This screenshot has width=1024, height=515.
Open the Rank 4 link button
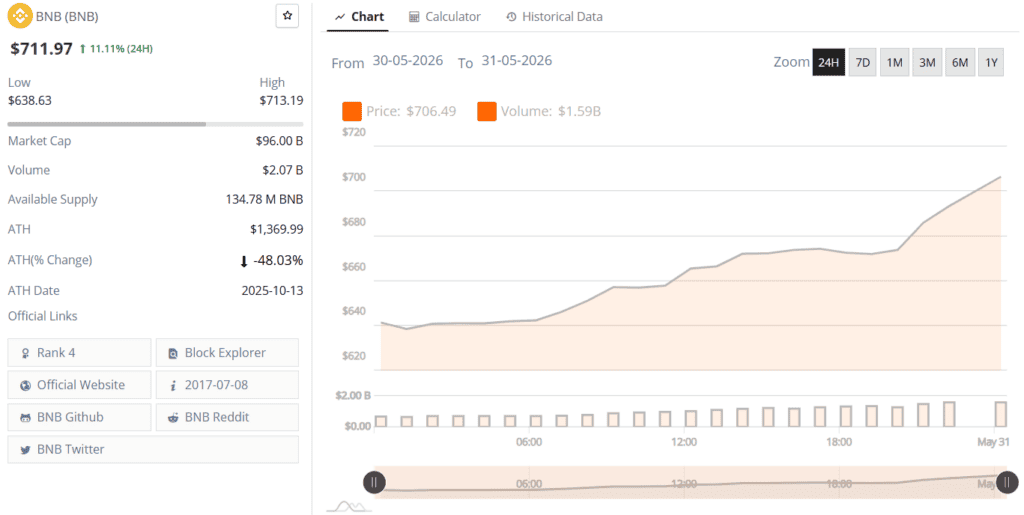pyautogui.click(x=80, y=353)
